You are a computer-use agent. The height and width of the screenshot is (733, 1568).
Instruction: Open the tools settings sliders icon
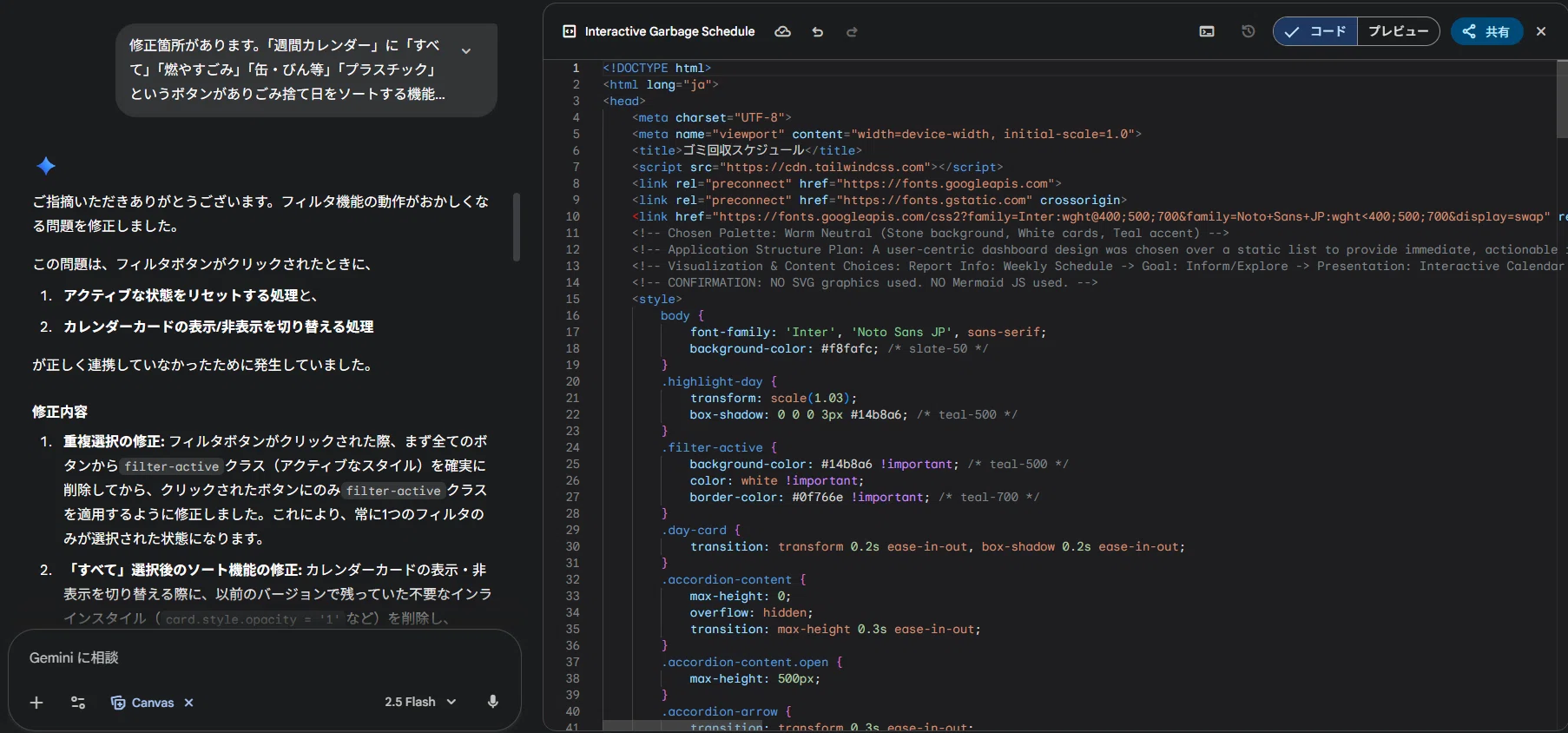tap(78, 703)
